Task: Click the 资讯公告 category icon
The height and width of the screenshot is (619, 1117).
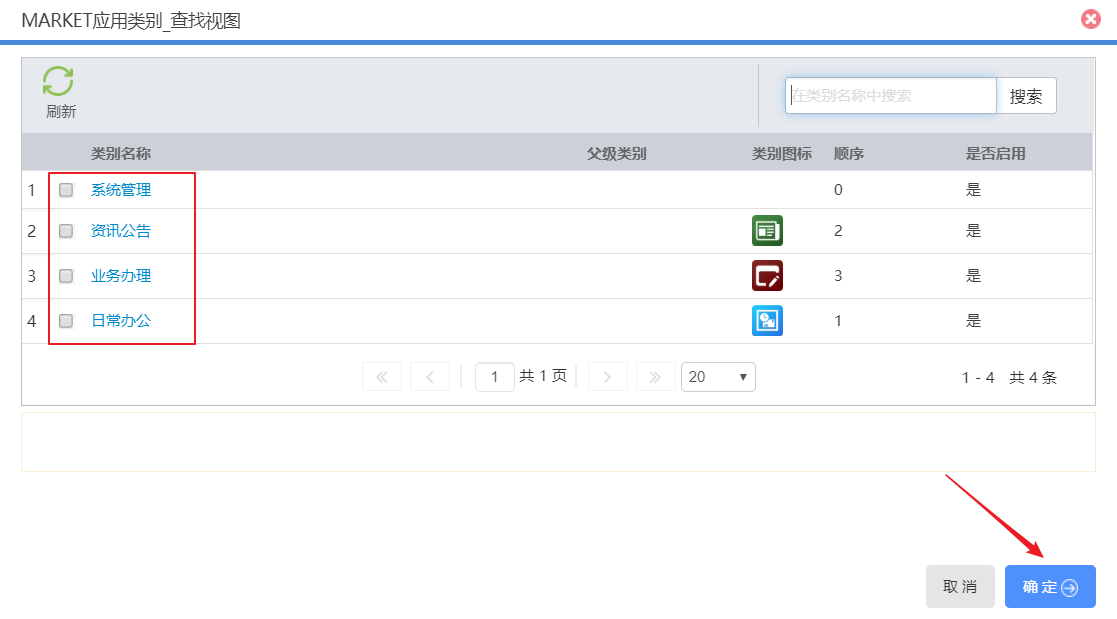Action: coord(767,231)
